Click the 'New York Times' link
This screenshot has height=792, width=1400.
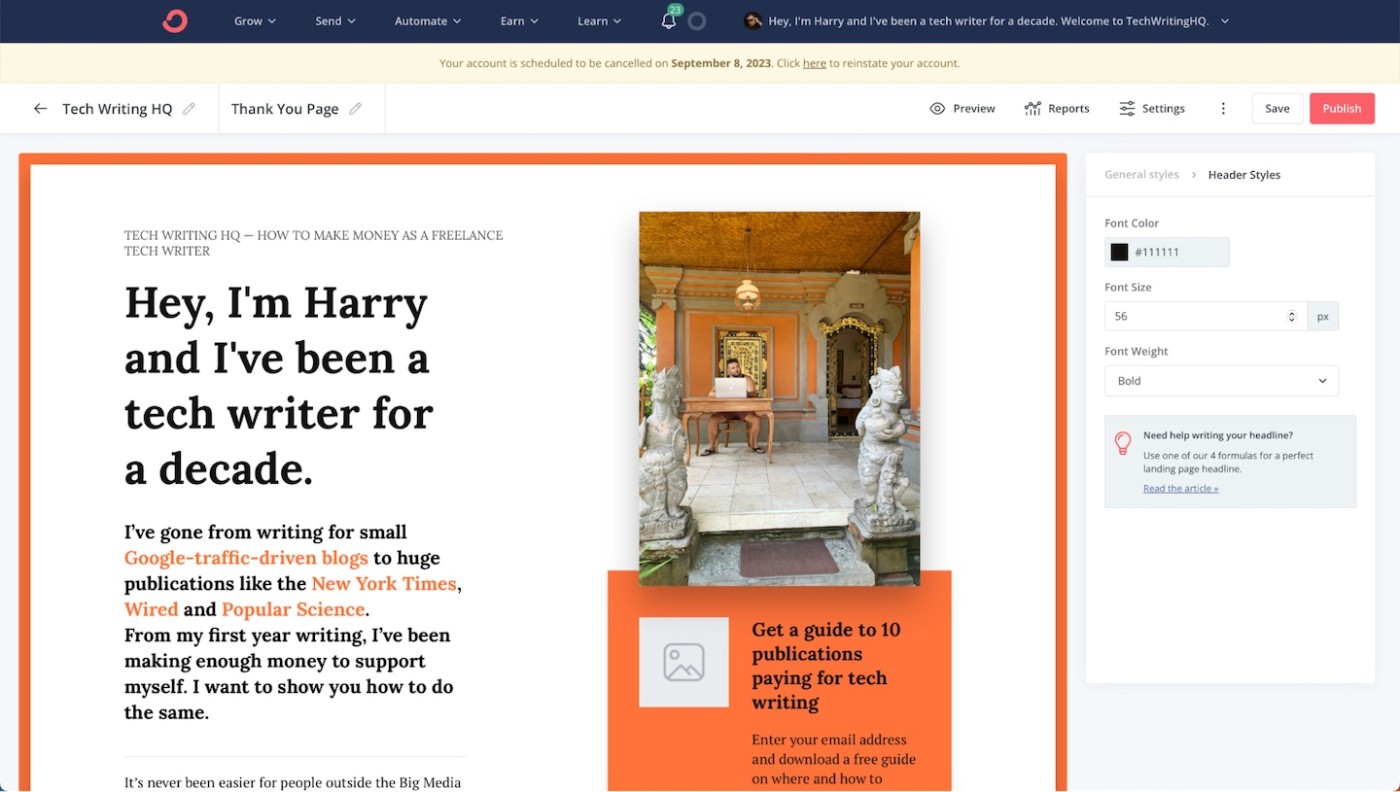[x=384, y=584]
